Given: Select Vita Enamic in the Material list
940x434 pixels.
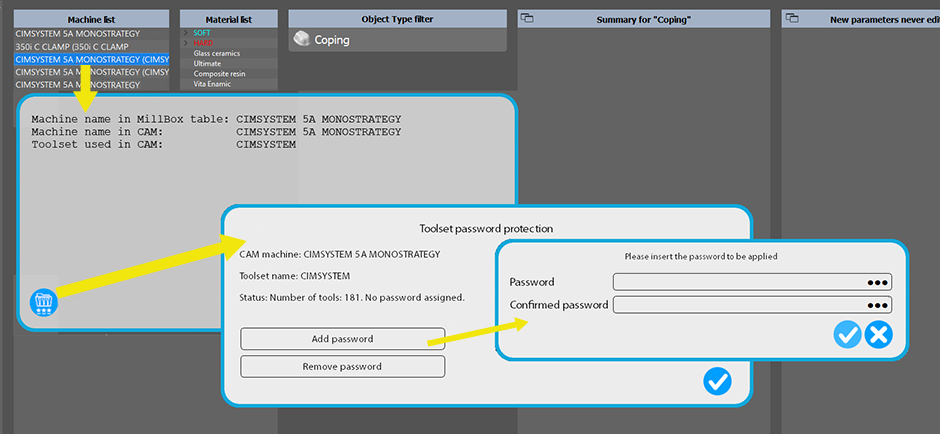Looking at the screenshot, I should pos(212,84).
